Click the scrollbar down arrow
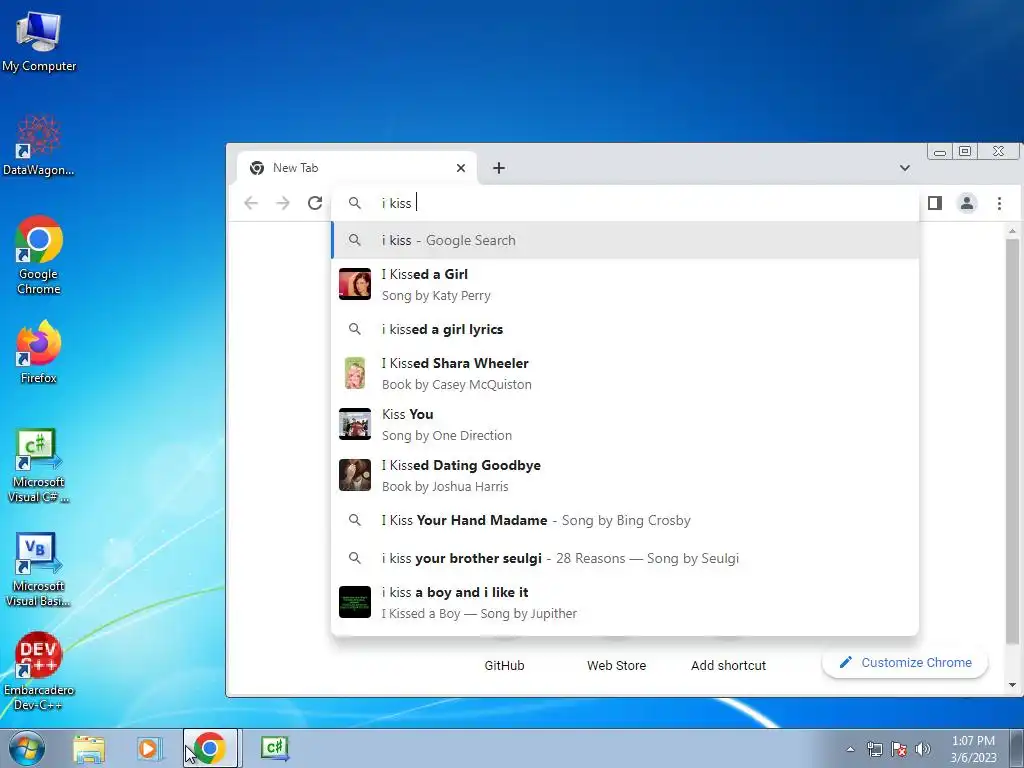 pyautogui.click(x=1012, y=684)
